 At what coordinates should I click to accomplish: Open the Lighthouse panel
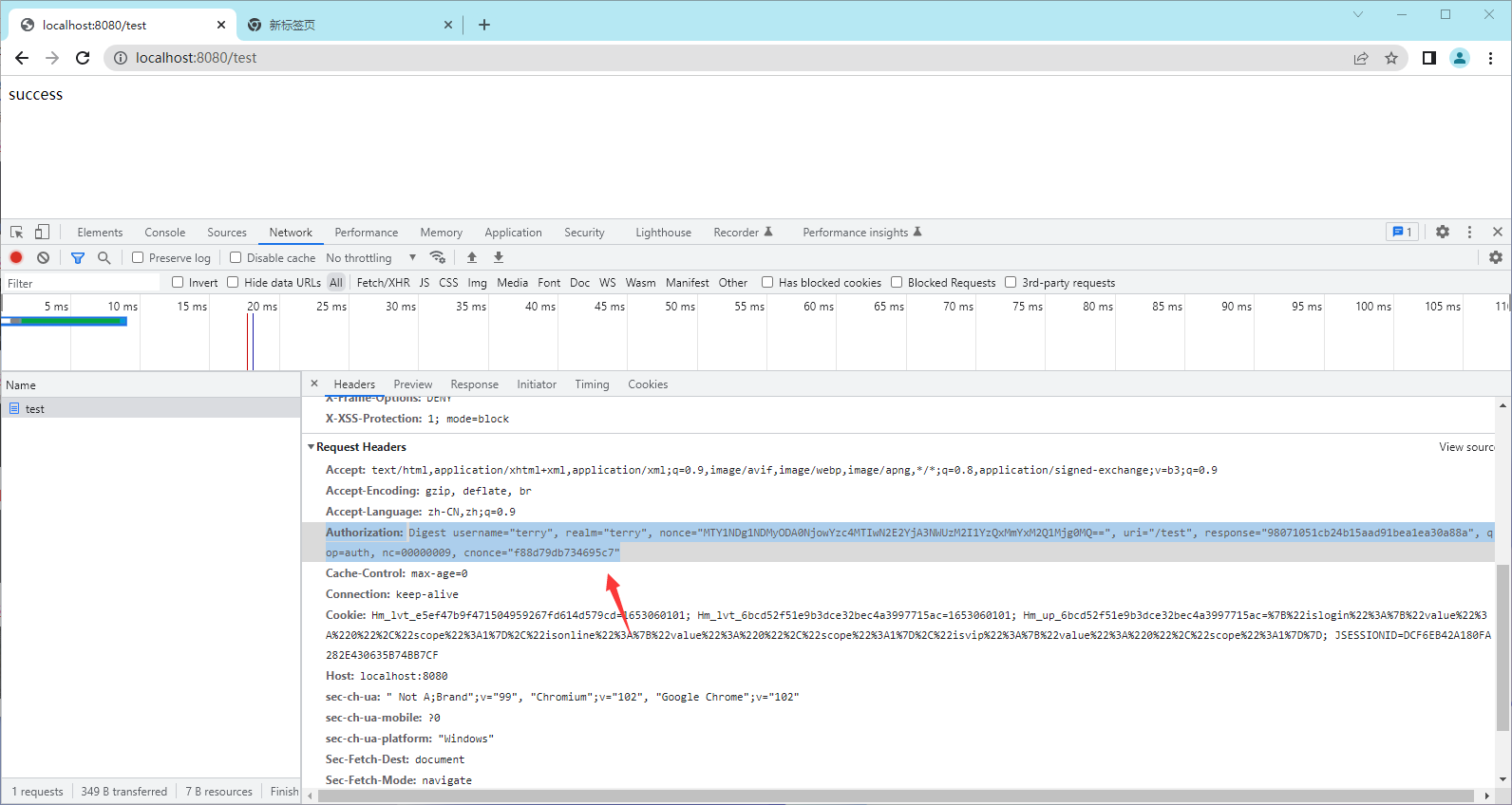coord(663,233)
